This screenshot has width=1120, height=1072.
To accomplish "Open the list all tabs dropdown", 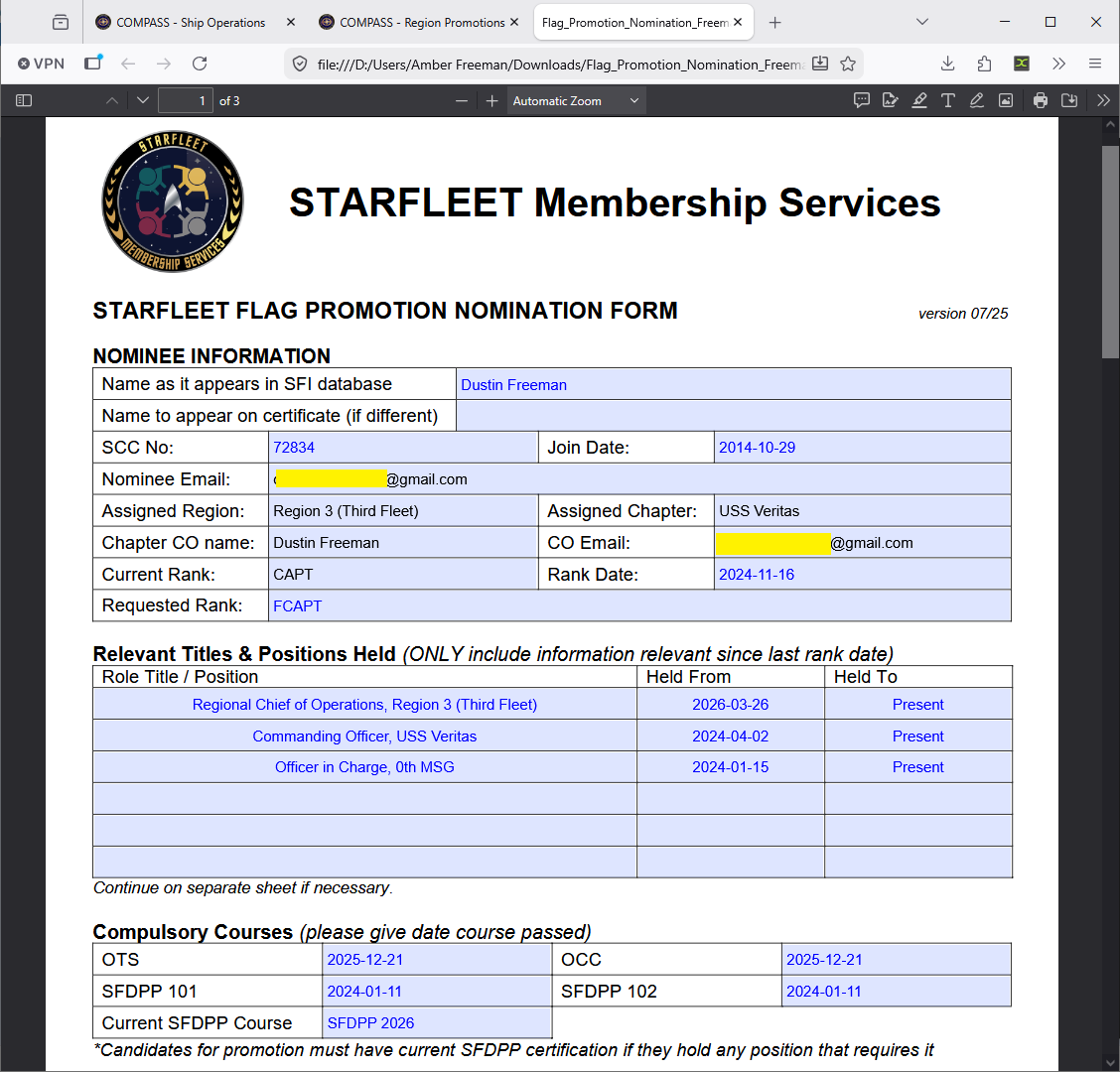I will 922,22.
